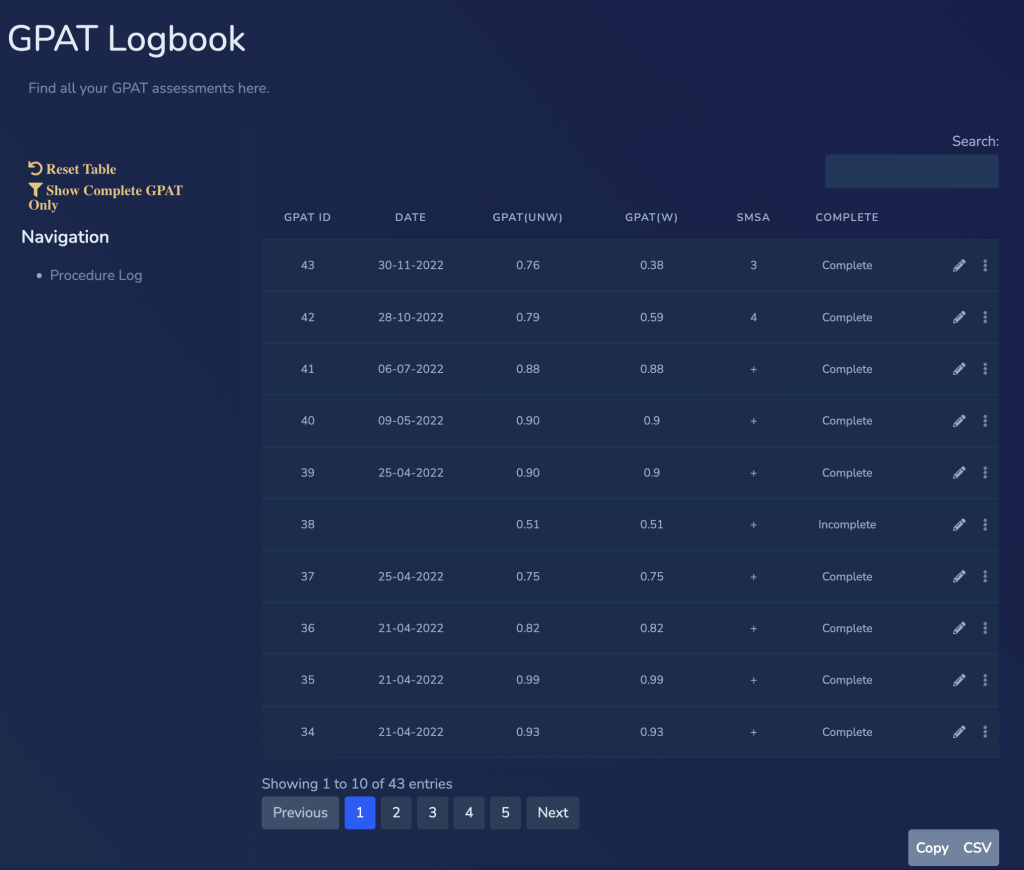Click the Previous pagination button
The image size is (1024, 870).
click(300, 813)
